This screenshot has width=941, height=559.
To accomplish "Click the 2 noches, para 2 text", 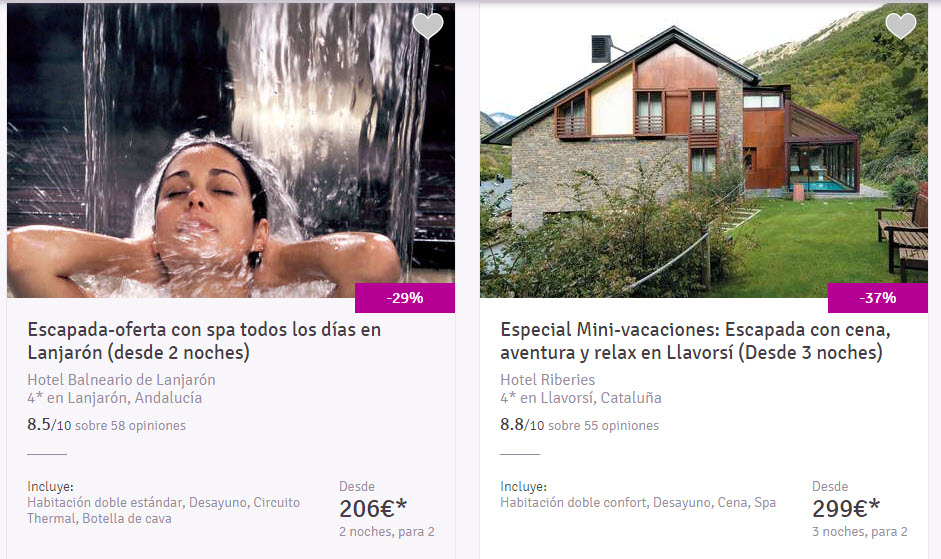I will click(386, 532).
